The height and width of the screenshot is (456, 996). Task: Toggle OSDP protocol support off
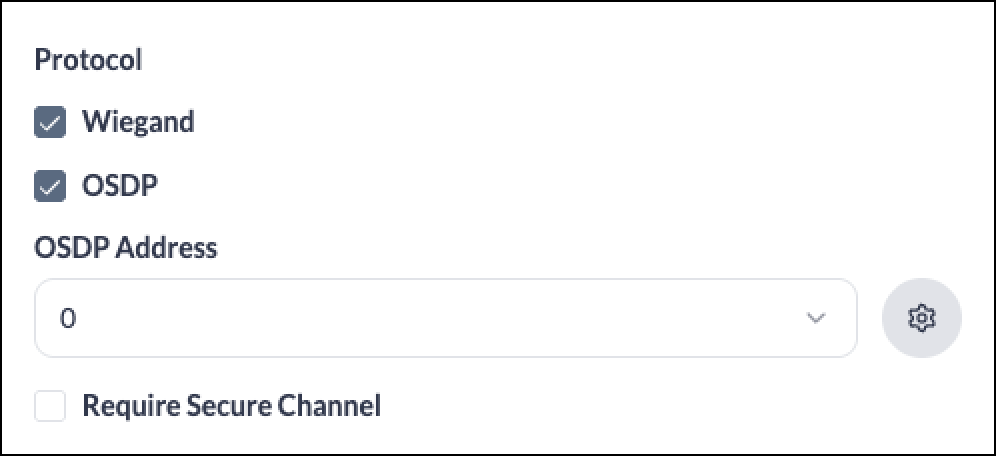point(50,186)
